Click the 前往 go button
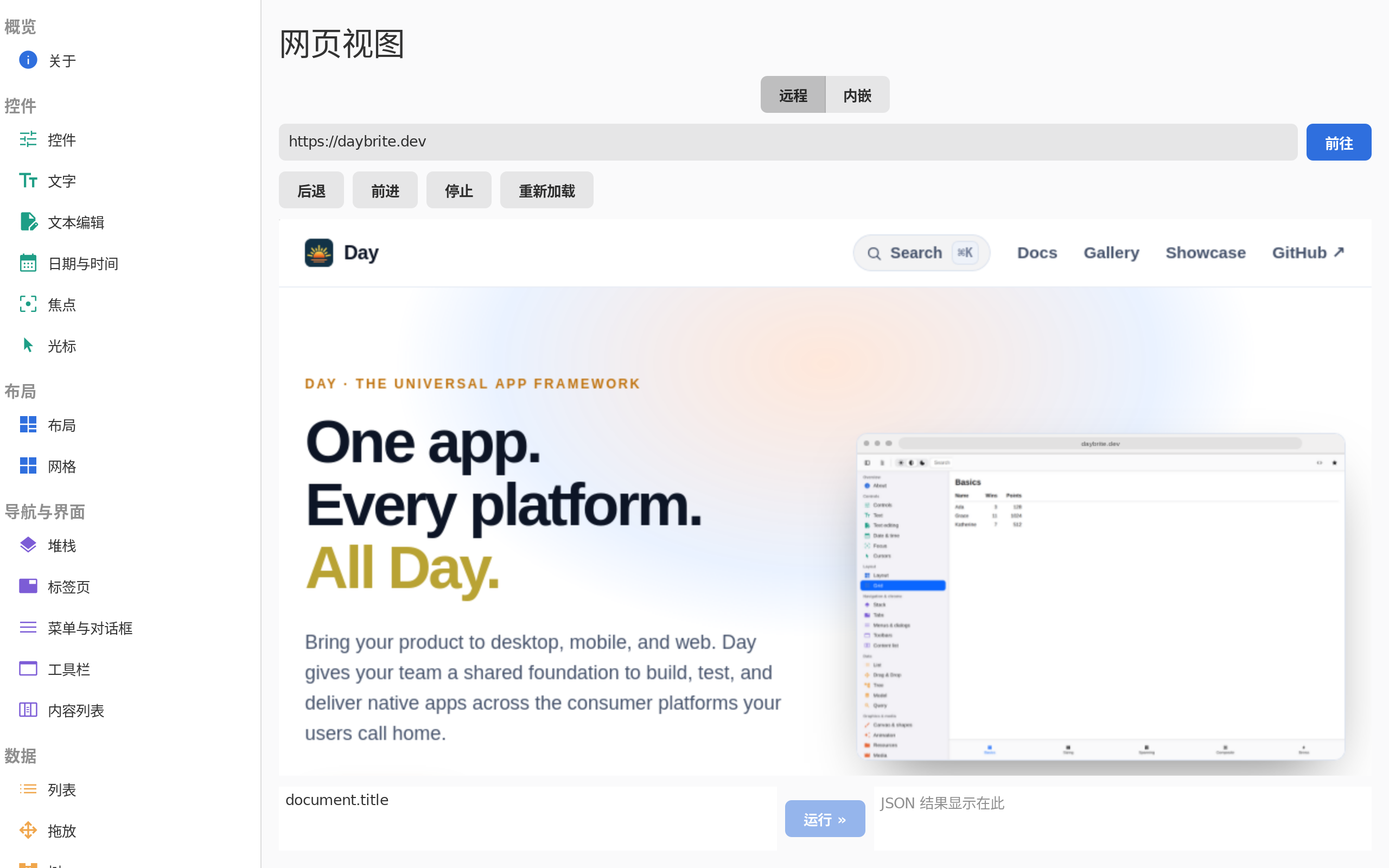Screen dimensions: 1389x868 coord(1339,142)
